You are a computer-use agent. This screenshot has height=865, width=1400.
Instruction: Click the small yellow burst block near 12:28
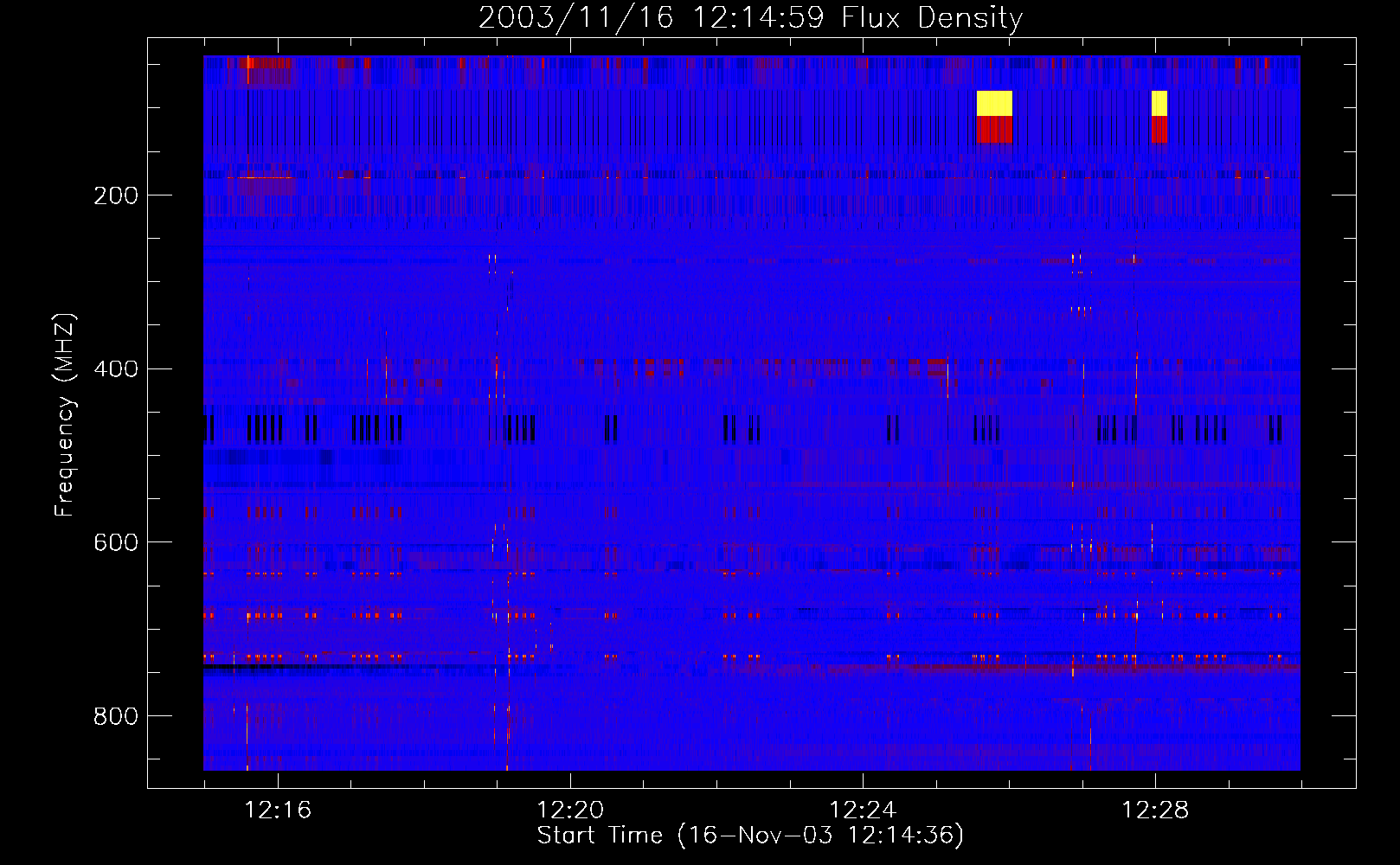[1159, 103]
